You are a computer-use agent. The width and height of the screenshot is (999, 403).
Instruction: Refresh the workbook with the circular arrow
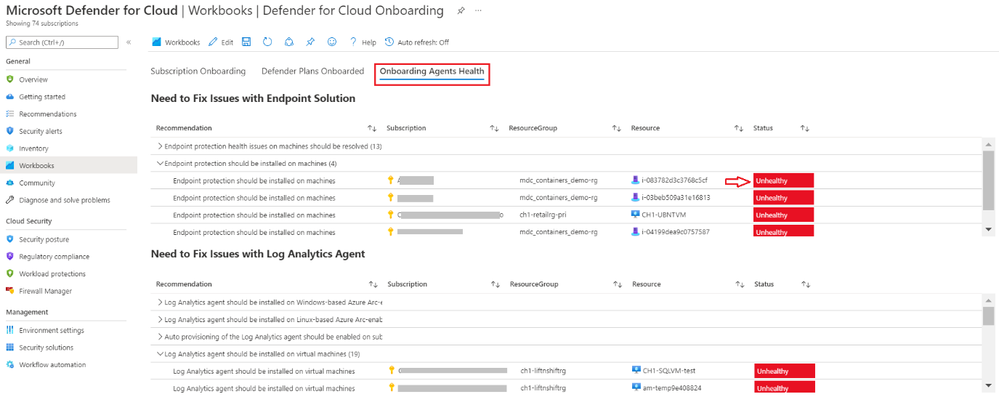coord(268,42)
